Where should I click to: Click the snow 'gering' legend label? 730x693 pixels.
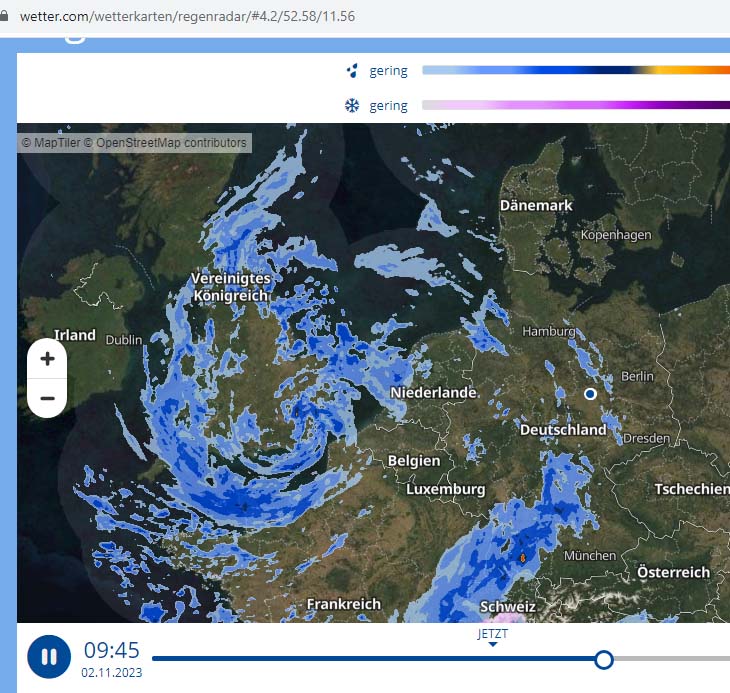click(388, 106)
